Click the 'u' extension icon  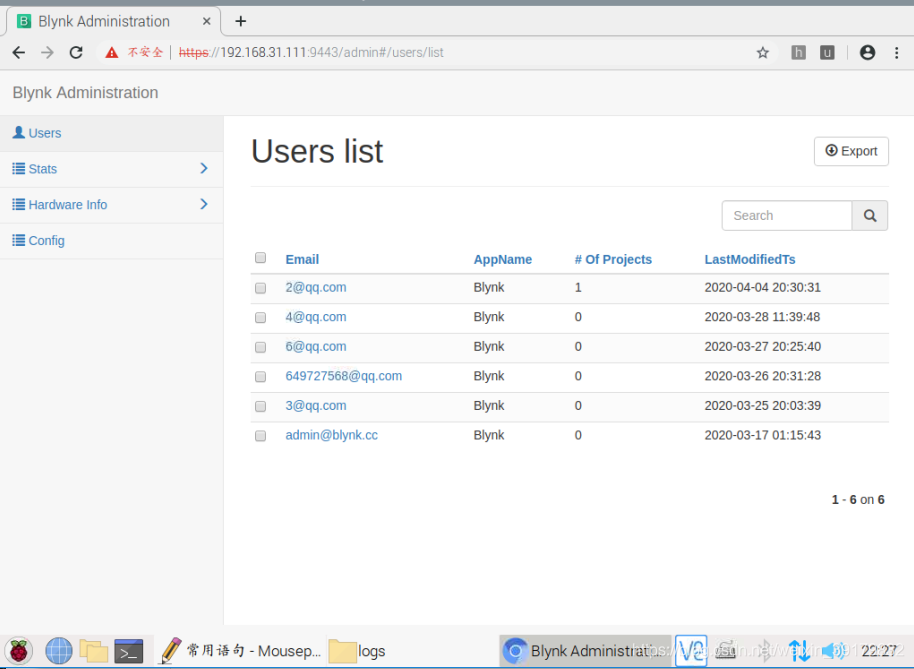827,52
